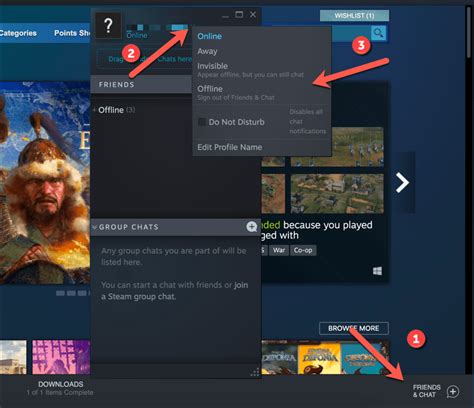
Task: Close the friends list window
Action: pos(253,15)
